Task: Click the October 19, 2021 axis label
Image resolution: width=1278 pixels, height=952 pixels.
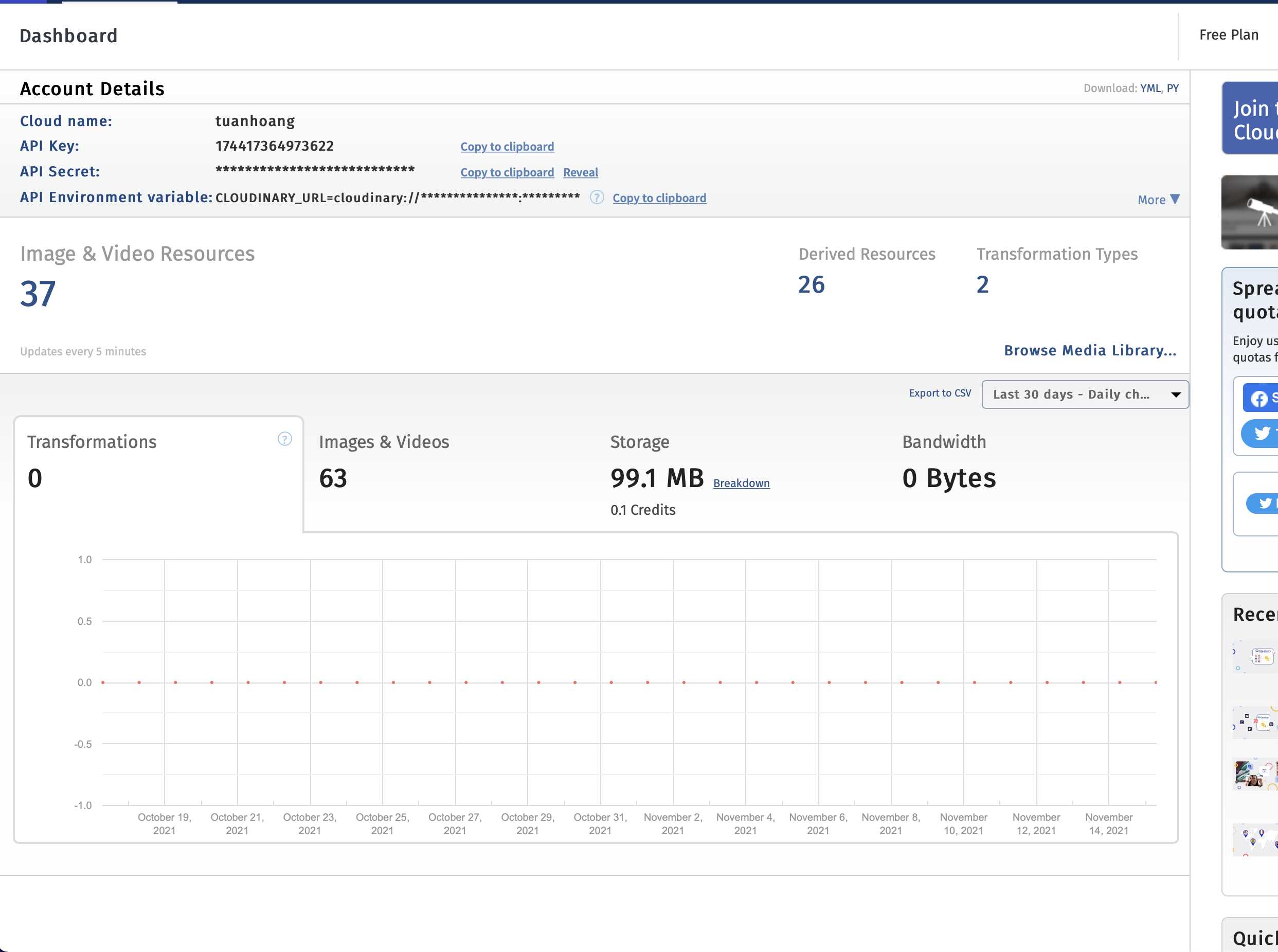Action: click(x=164, y=824)
